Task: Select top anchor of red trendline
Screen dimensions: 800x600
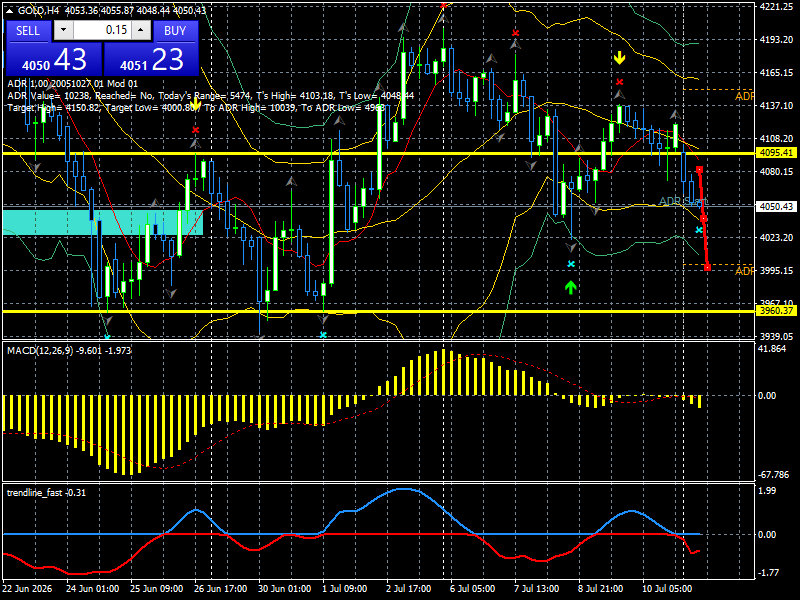Action: (699, 169)
